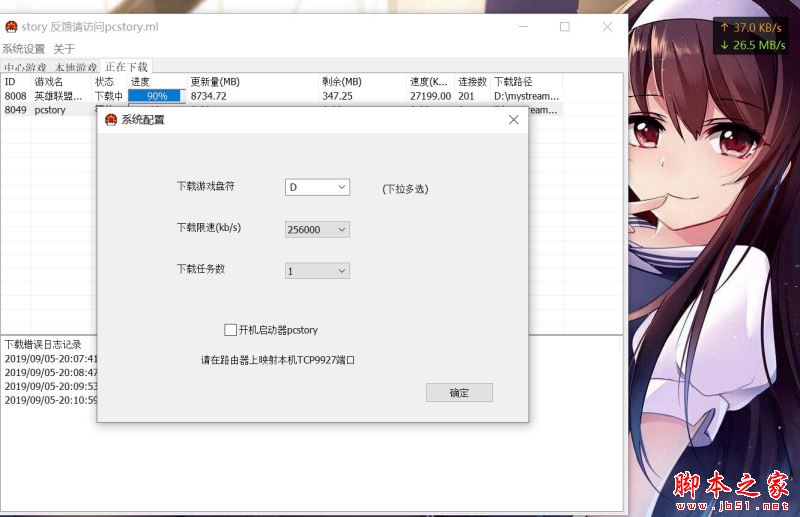The image size is (800, 517).
Task: Click the 下载错误日志记录 log heading
Action: pyautogui.click(x=43, y=344)
